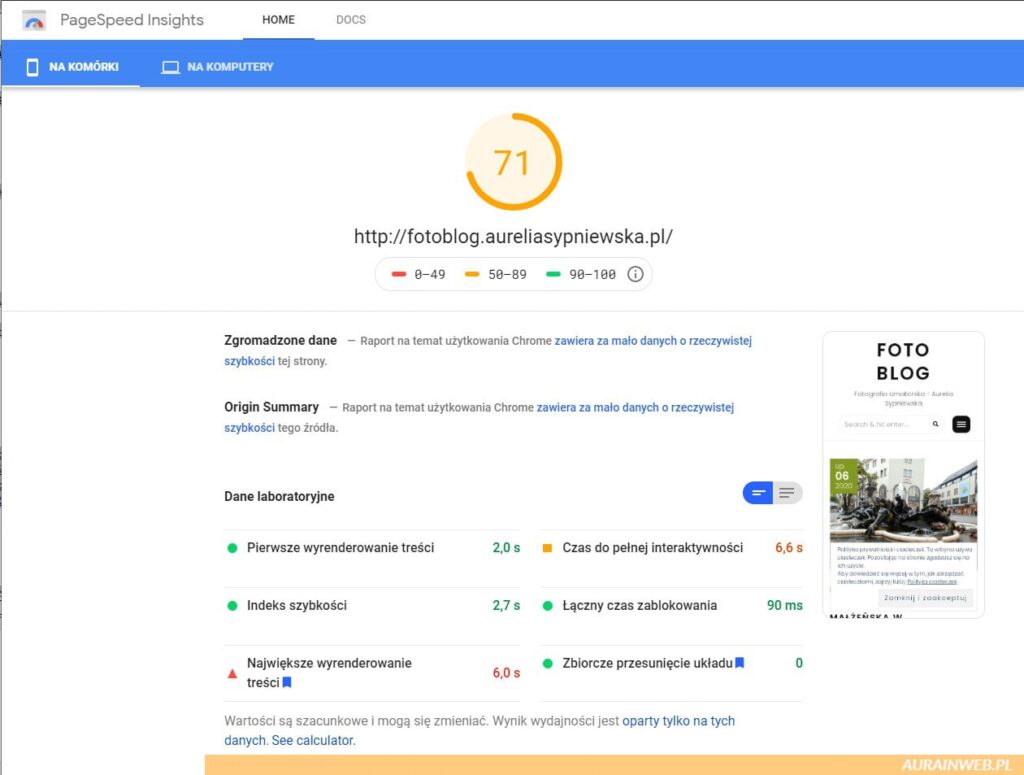Click the tested URL fotoblog.aureliasypniewska.pl

click(513, 236)
